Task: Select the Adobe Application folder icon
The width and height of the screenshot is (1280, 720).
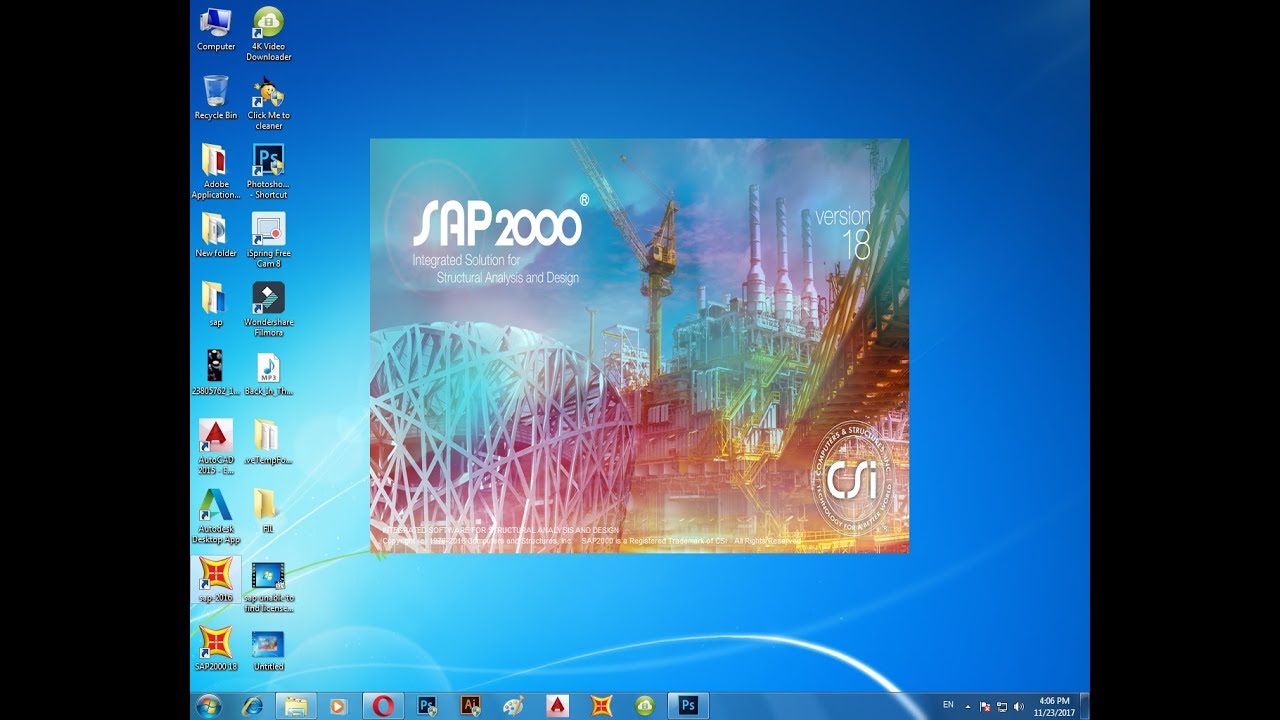Action: click(x=216, y=171)
